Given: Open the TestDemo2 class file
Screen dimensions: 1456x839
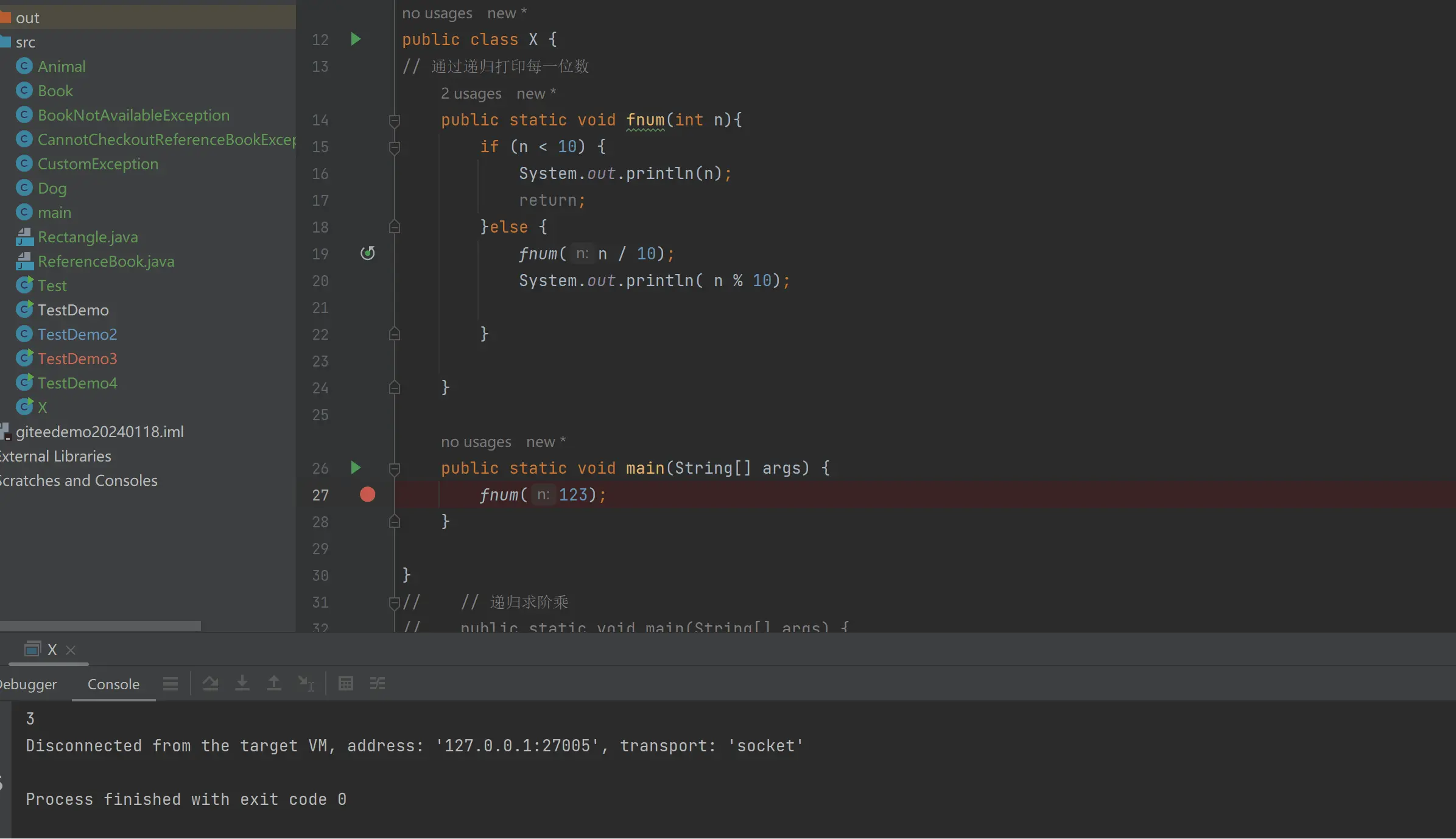Looking at the screenshot, I should tap(77, 334).
